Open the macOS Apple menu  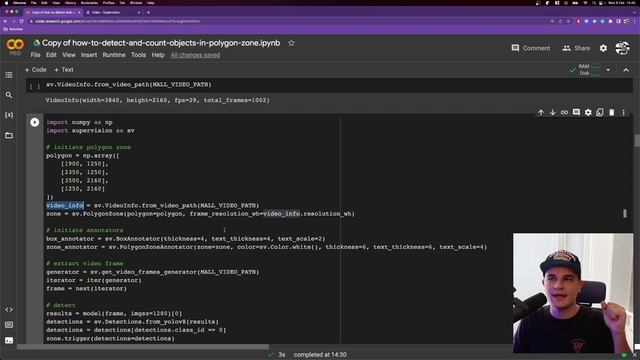pyautogui.click(x=6, y=3)
